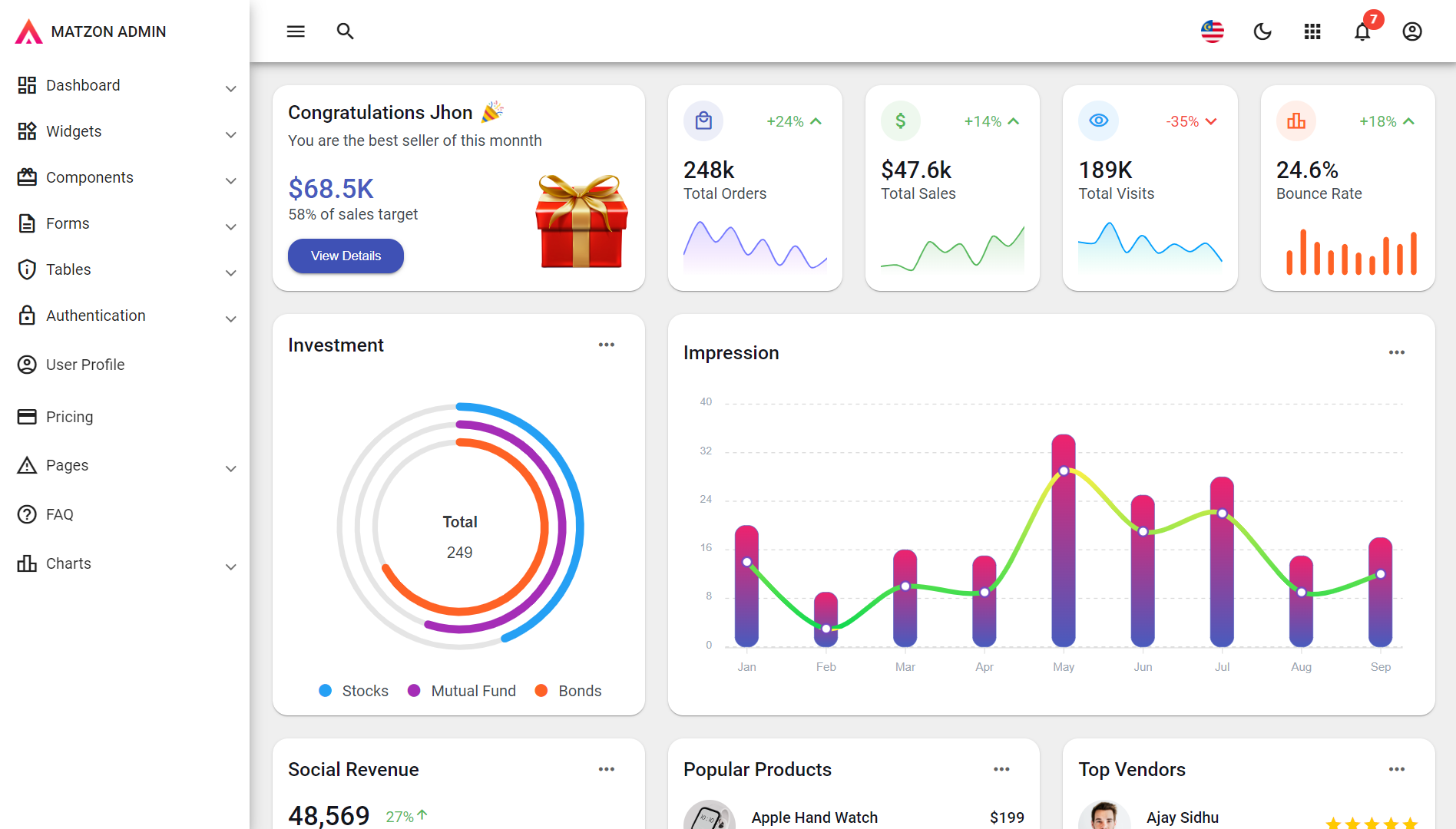Click the View Details button
The width and height of the screenshot is (1456, 829).
pos(346,256)
